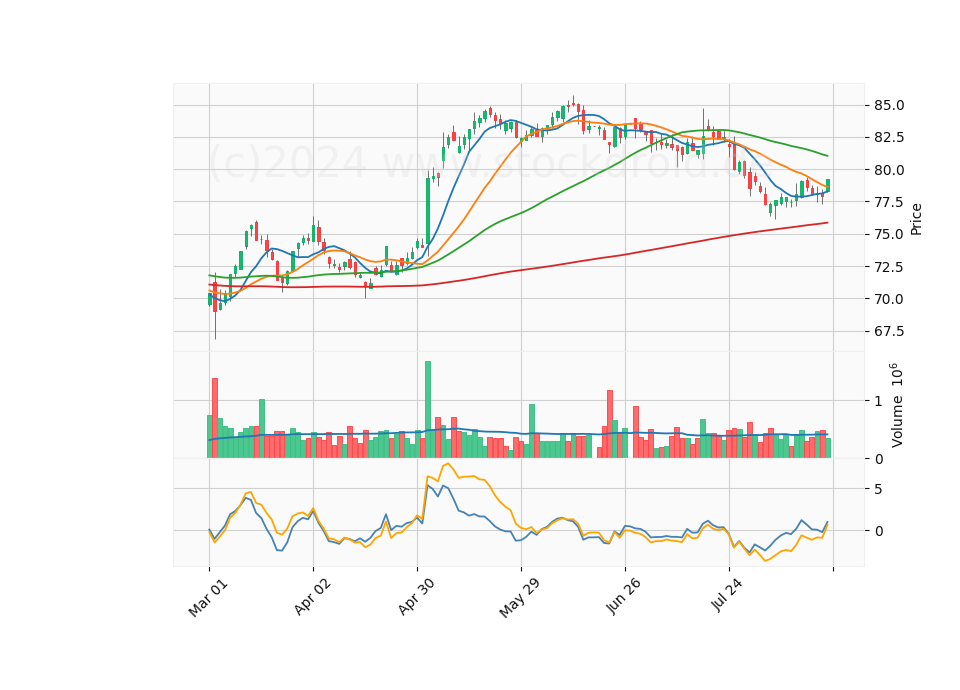Image resolution: width=960 pixels, height=690 pixels.
Task: Click the 70.0 price axis label
Action: [889, 299]
